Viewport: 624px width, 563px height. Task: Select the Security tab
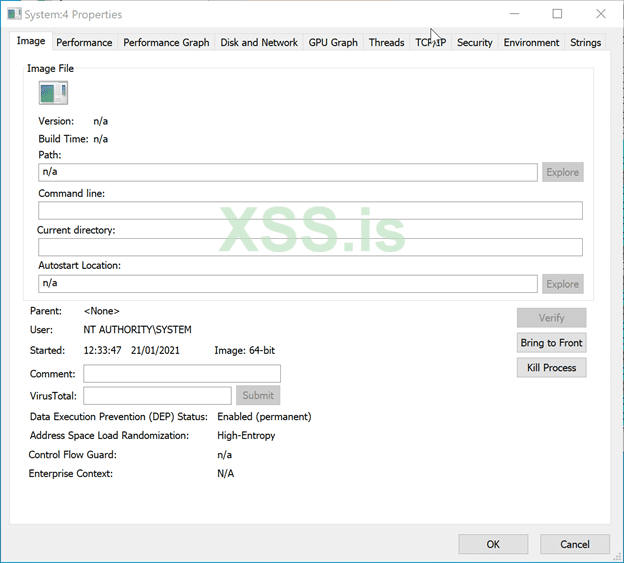point(474,42)
